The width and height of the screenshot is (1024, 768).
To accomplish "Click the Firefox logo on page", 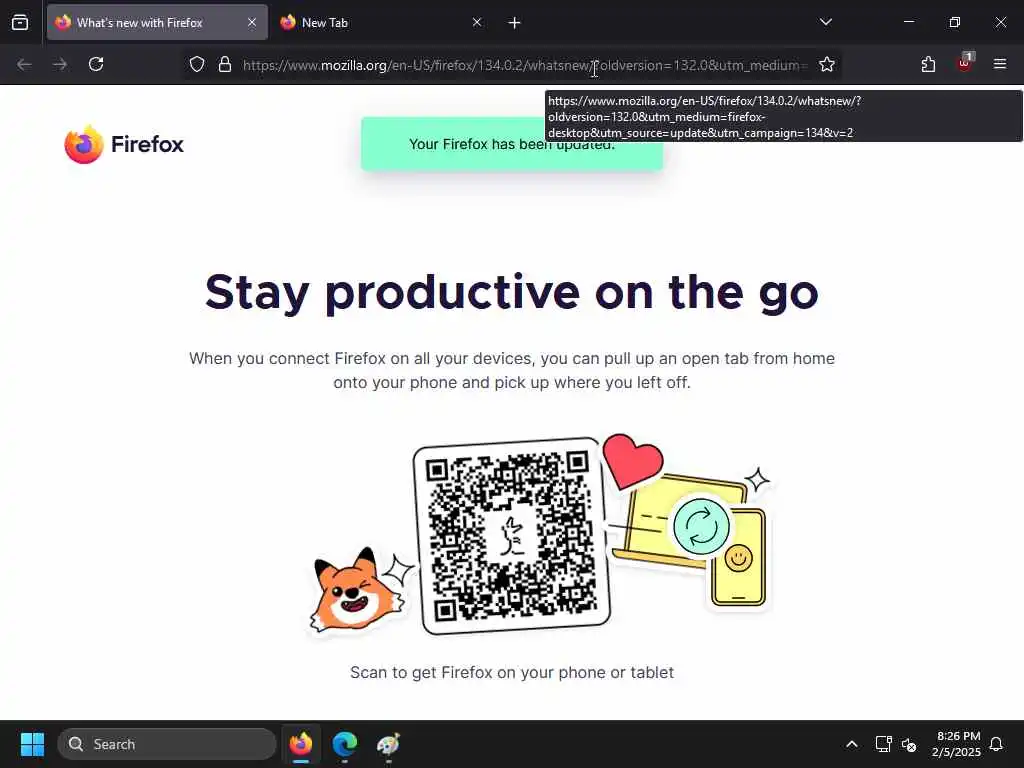I will point(124,144).
